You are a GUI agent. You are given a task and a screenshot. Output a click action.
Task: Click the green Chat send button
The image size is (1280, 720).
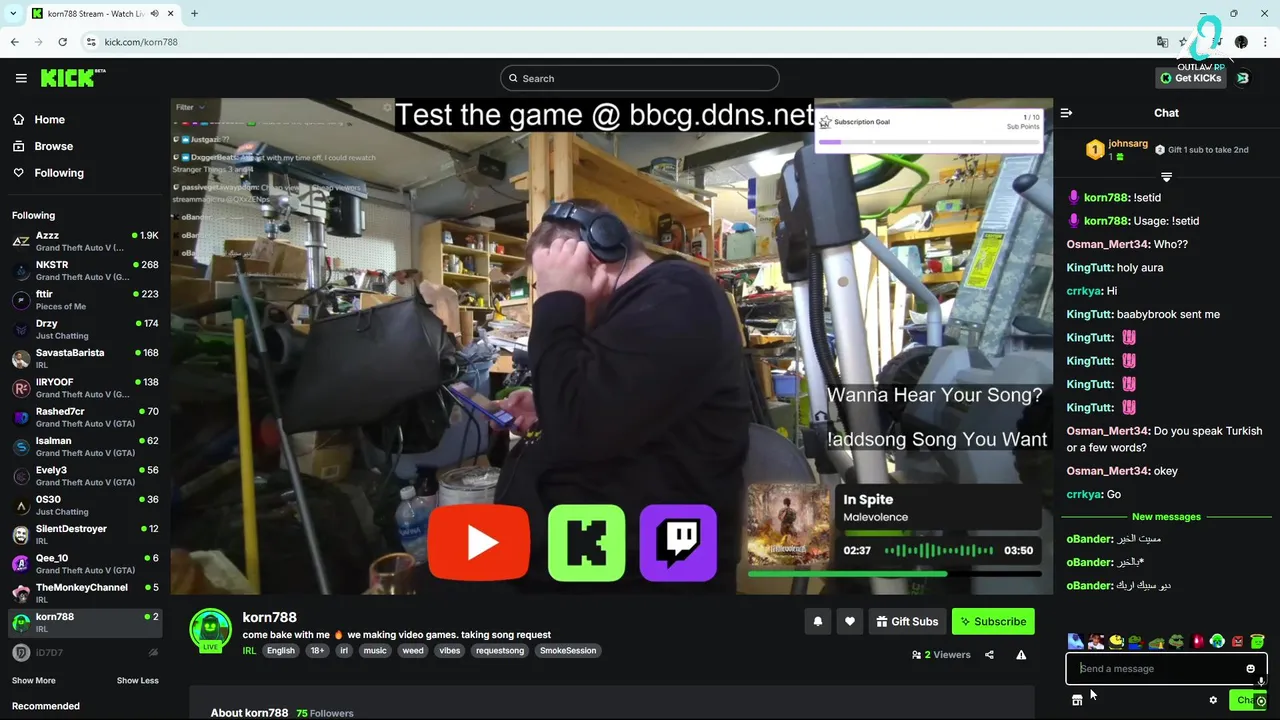(x=1247, y=700)
